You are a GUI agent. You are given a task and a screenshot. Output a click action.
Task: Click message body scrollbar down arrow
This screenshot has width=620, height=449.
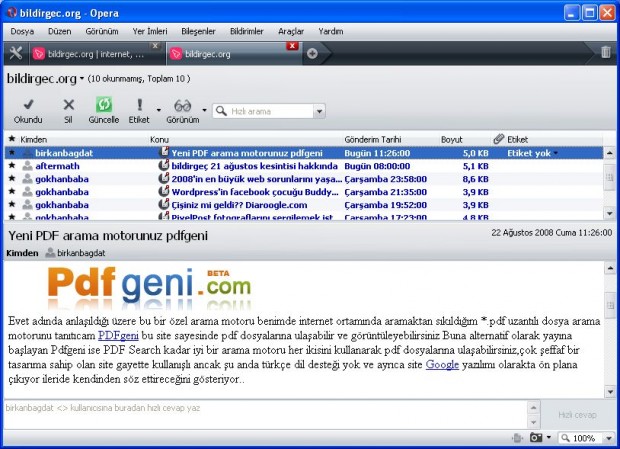(x=610, y=392)
